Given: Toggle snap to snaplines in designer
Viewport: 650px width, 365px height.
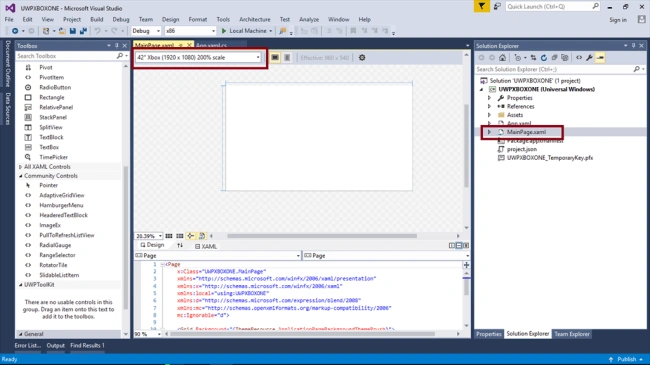Looking at the screenshot, I should pos(191,236).
